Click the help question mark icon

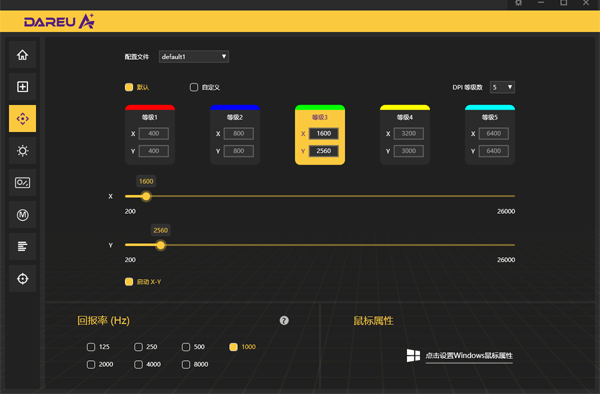(x=284, y=321)
